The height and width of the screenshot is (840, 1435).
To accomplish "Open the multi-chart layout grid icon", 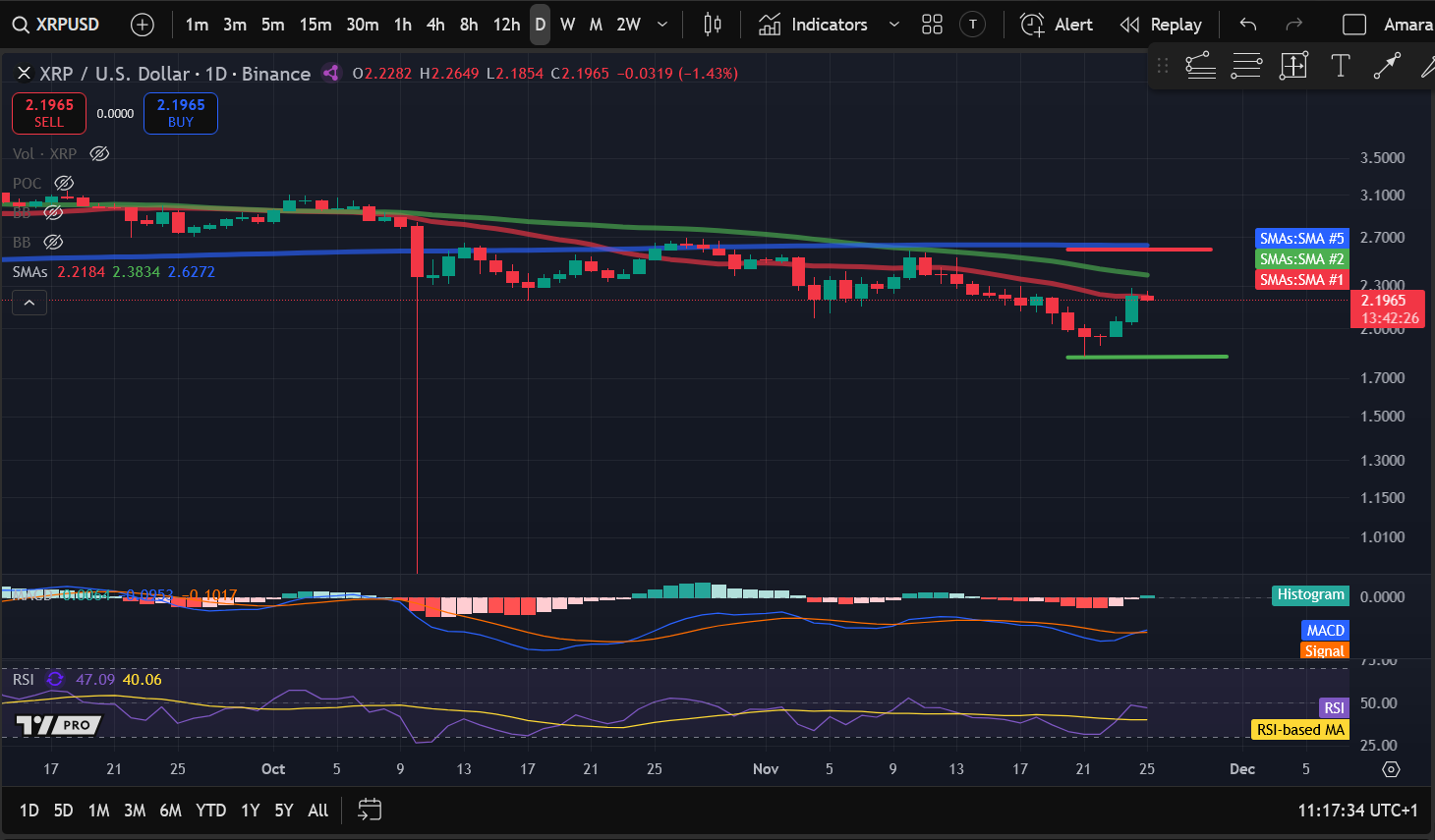I will click(932, 24).
